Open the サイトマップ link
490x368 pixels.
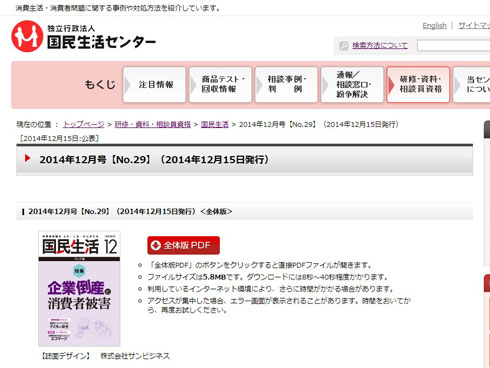[x=474, y=26]
